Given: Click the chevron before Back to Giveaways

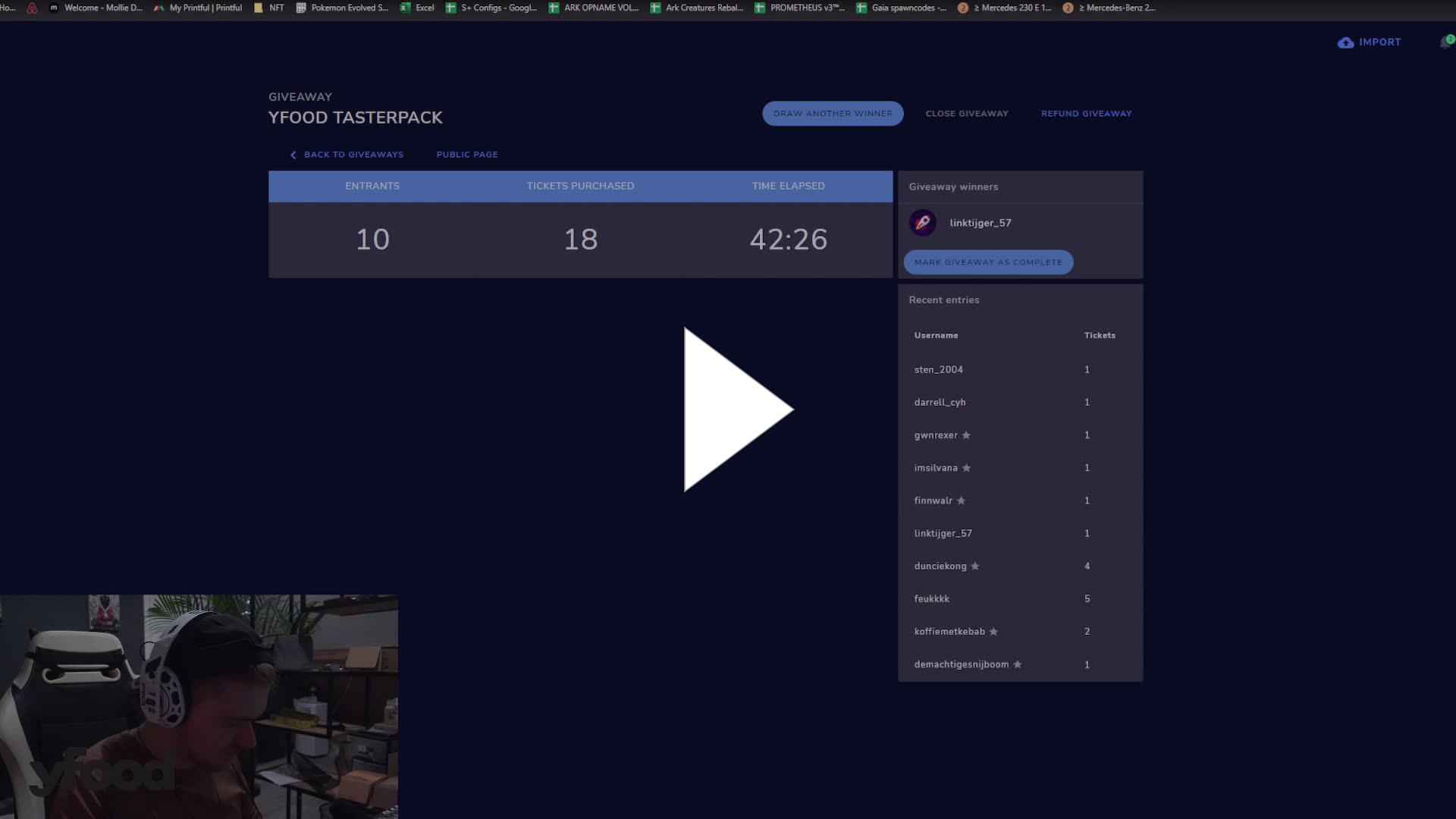Looking at the screenshot, I should (x=293, y=155).
